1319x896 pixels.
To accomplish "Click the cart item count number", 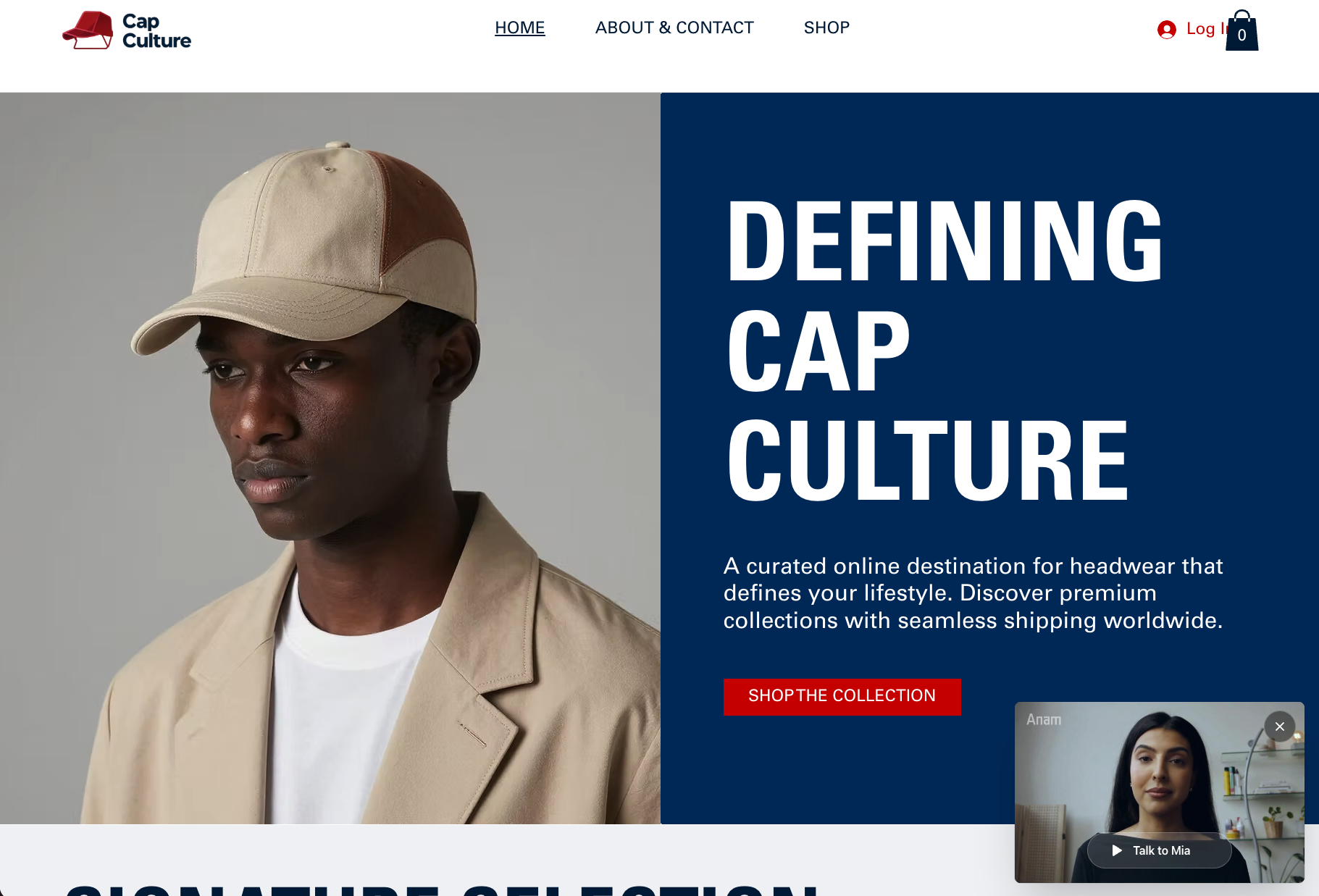I will 1241,35.
